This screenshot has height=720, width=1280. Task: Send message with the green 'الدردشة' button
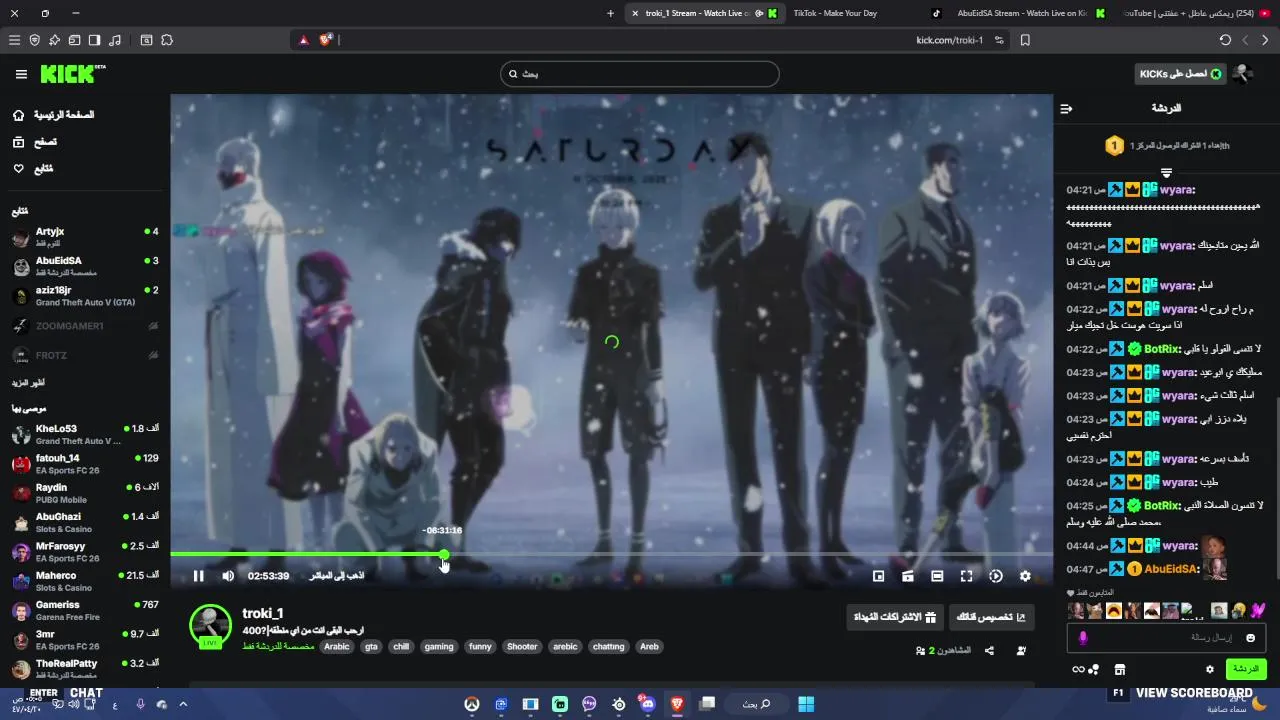pos(1246,669)
